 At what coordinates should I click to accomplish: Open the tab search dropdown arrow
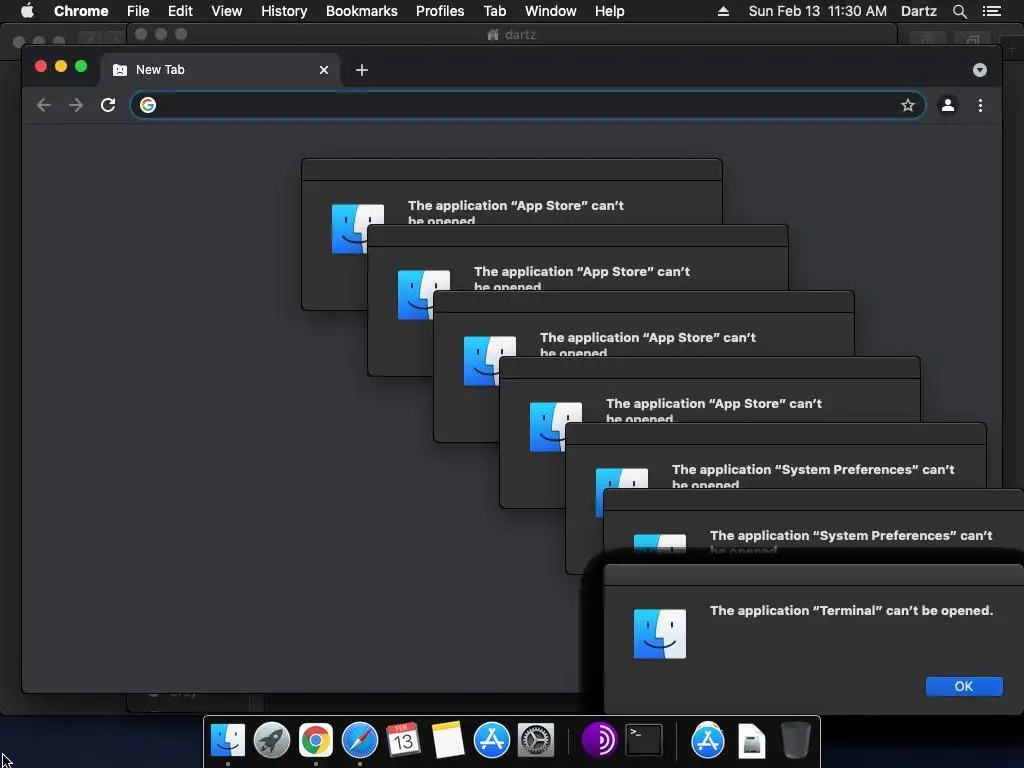tap(980, 70)
